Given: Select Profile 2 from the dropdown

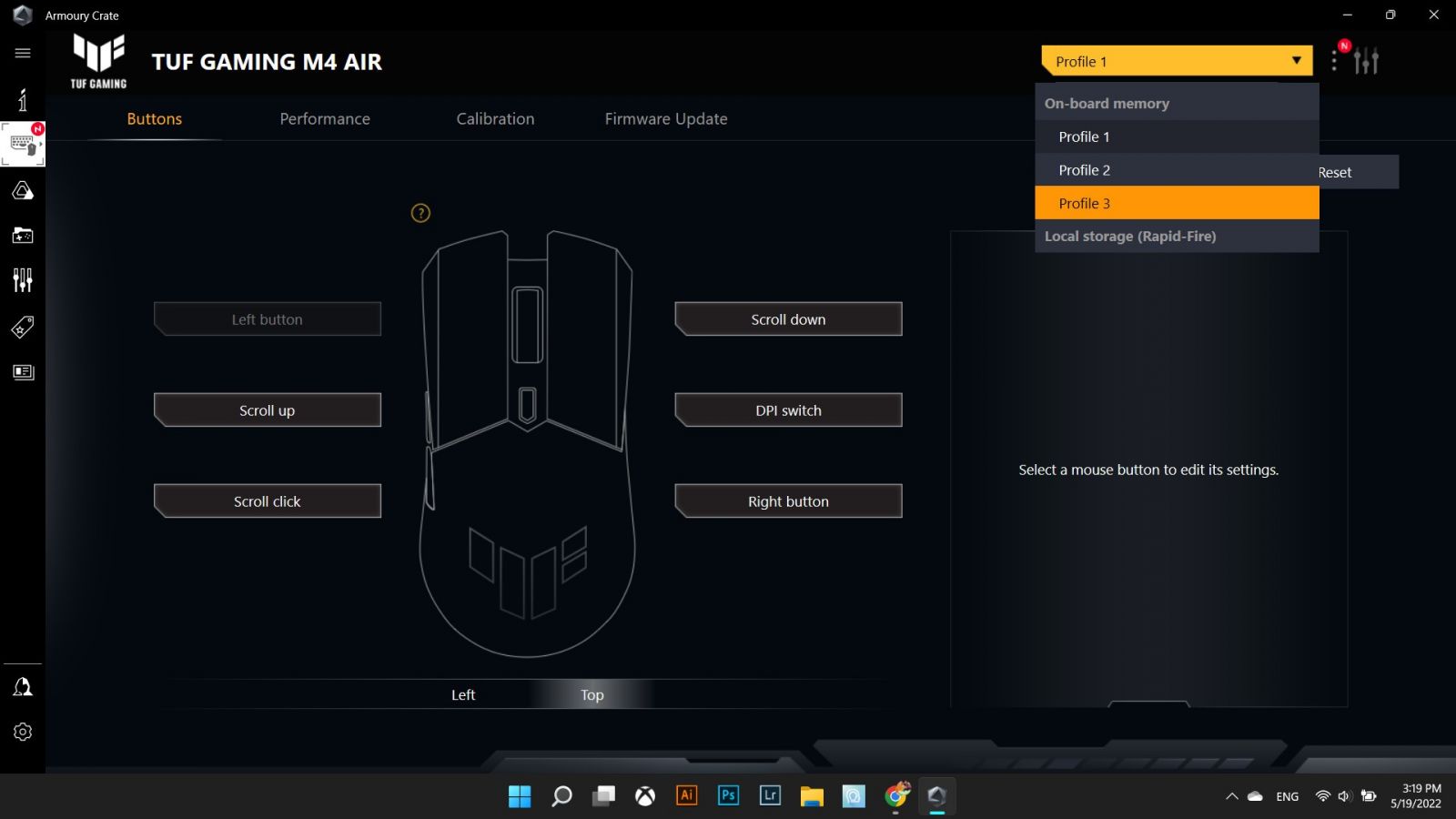Looking at the screenshot, I should (1177, 170).
